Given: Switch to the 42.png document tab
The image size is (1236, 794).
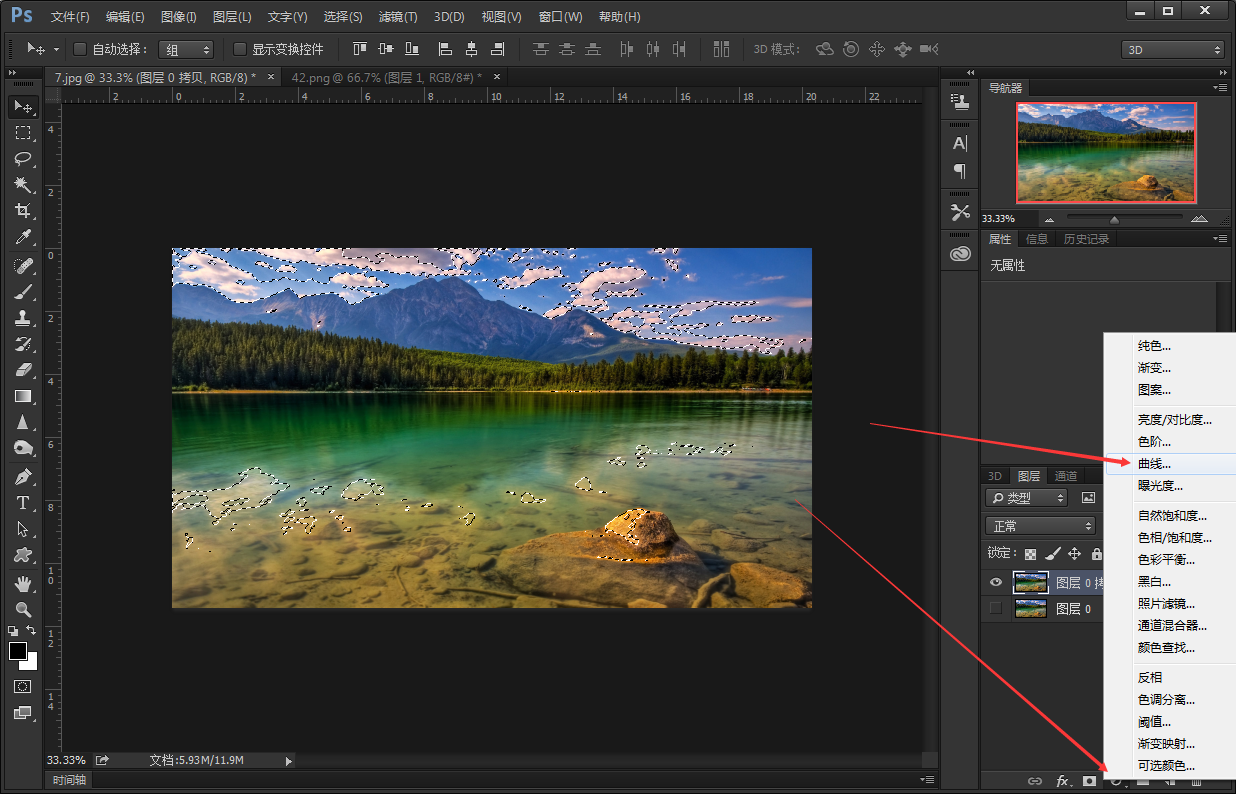Looking at the screenshot, I should click(386, 77).
